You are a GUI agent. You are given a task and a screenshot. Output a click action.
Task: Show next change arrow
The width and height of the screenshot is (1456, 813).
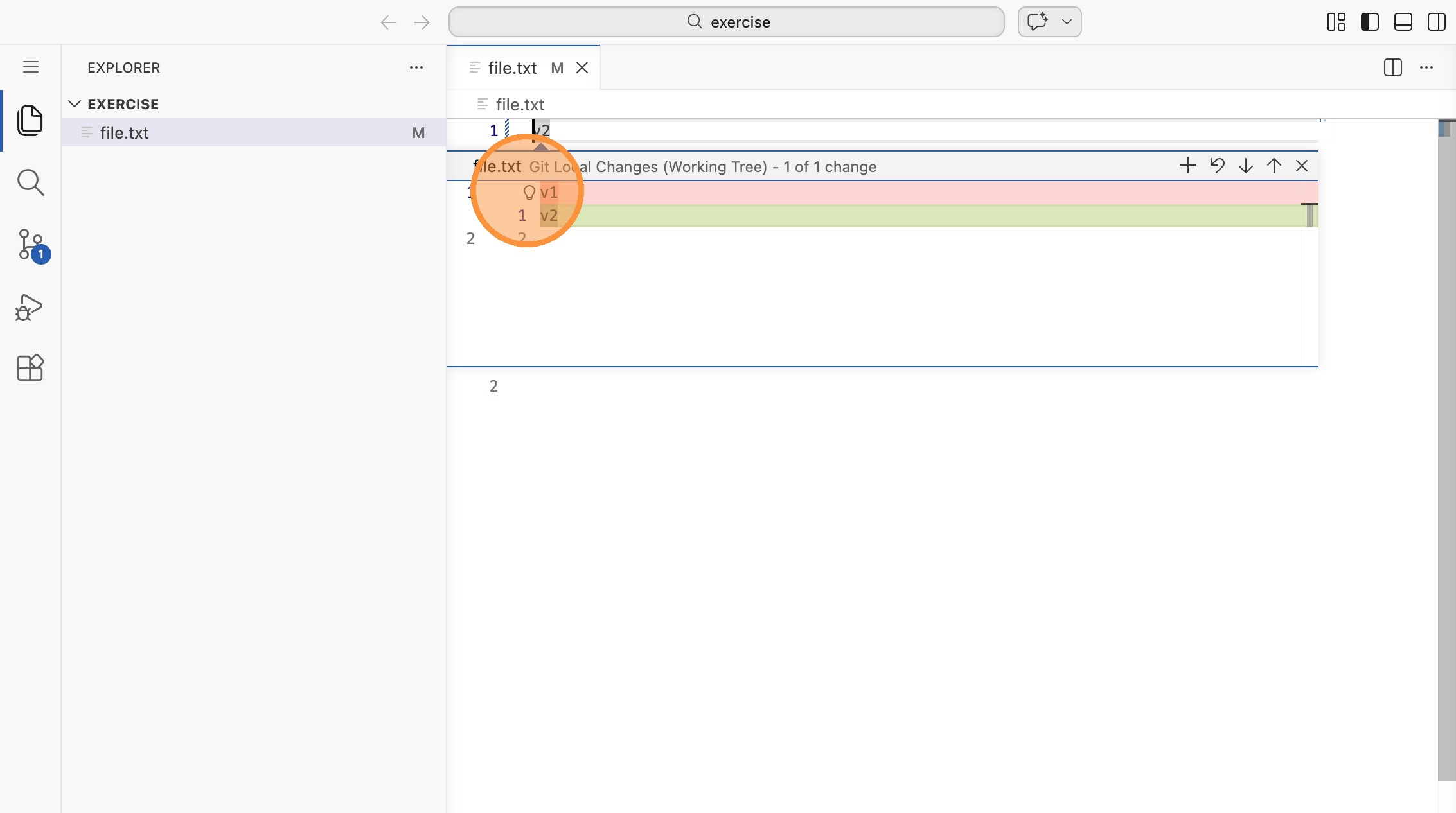1245,166
